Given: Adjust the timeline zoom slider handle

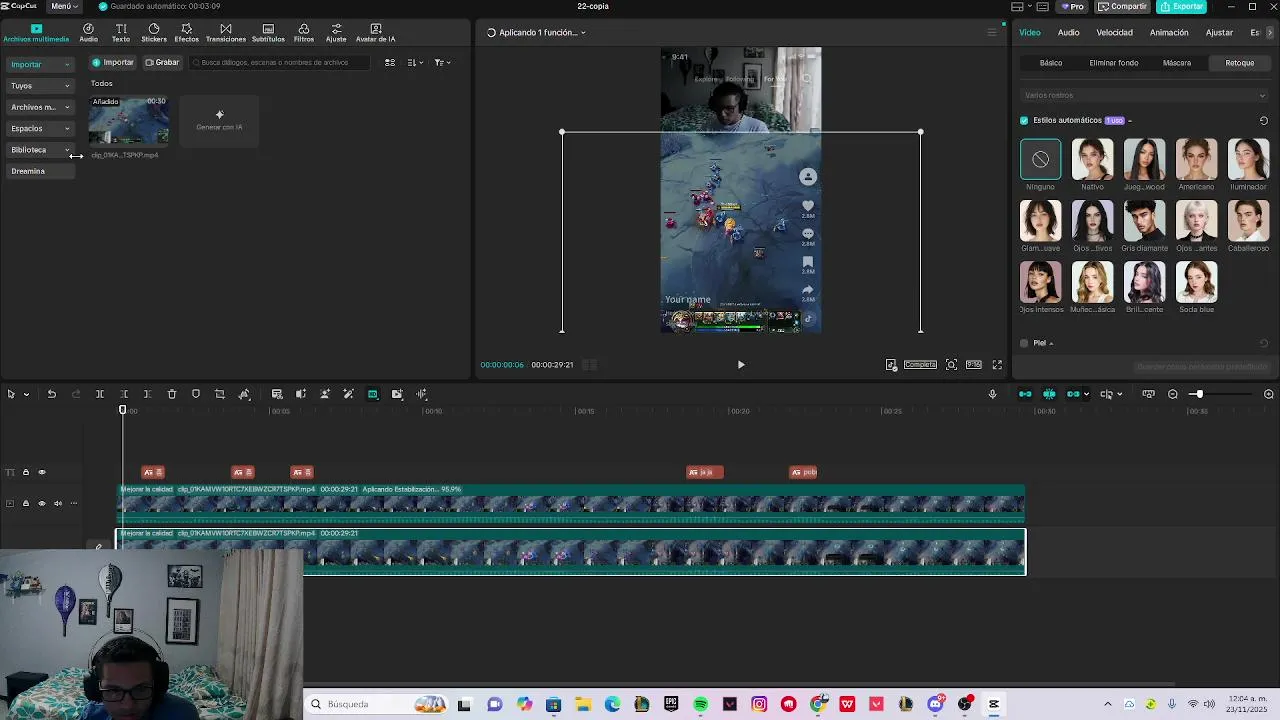Looking at the screenshot, I should pos(1198,394).
